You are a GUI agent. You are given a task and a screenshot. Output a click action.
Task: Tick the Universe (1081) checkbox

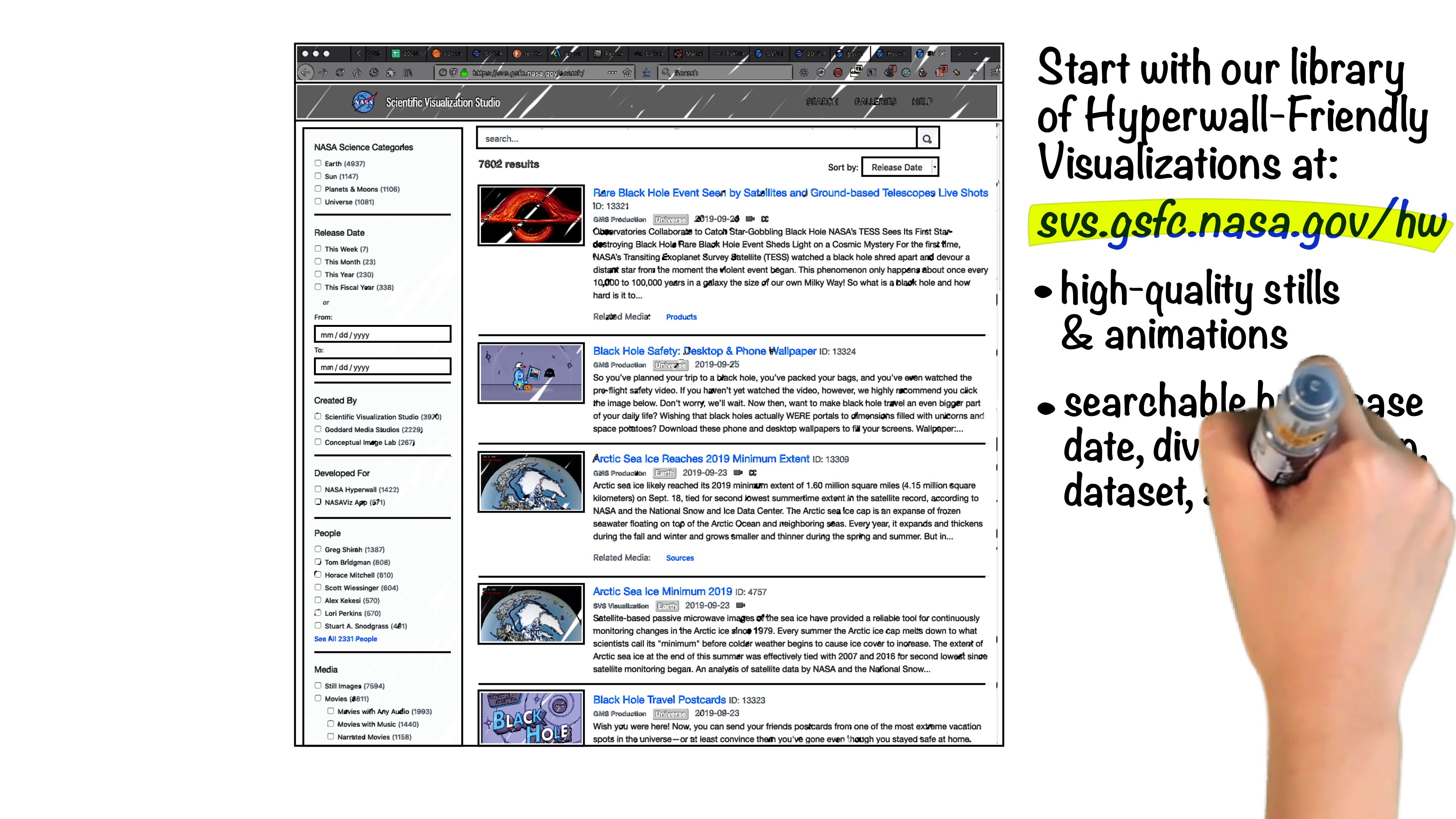point(318,201)
